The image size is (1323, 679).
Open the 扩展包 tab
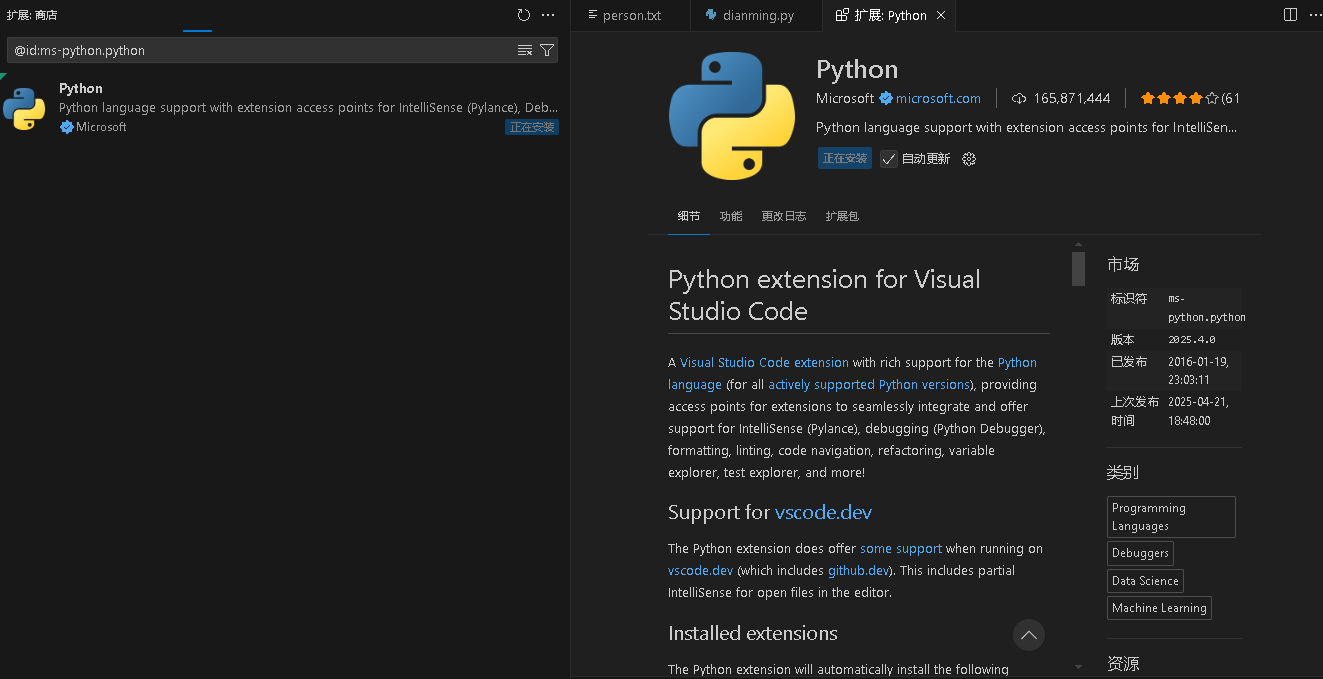[x=842, y=216]
